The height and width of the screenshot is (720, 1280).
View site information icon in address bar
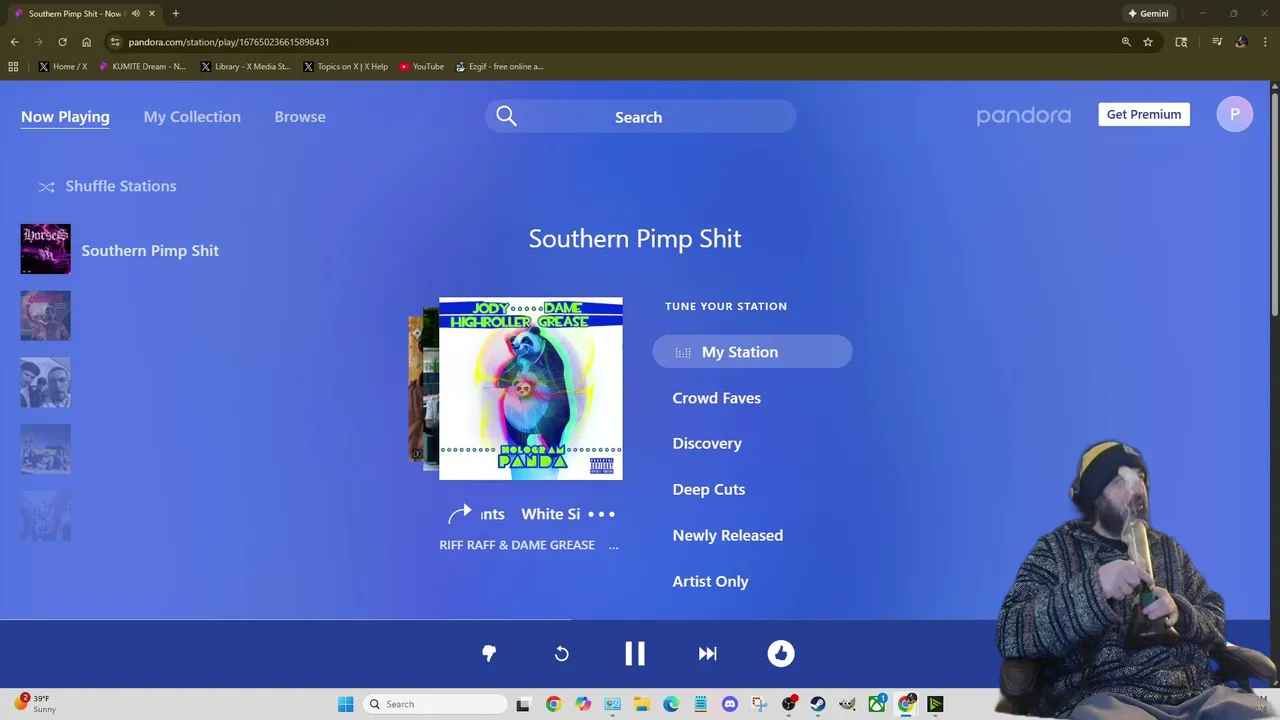coord(115,42)
